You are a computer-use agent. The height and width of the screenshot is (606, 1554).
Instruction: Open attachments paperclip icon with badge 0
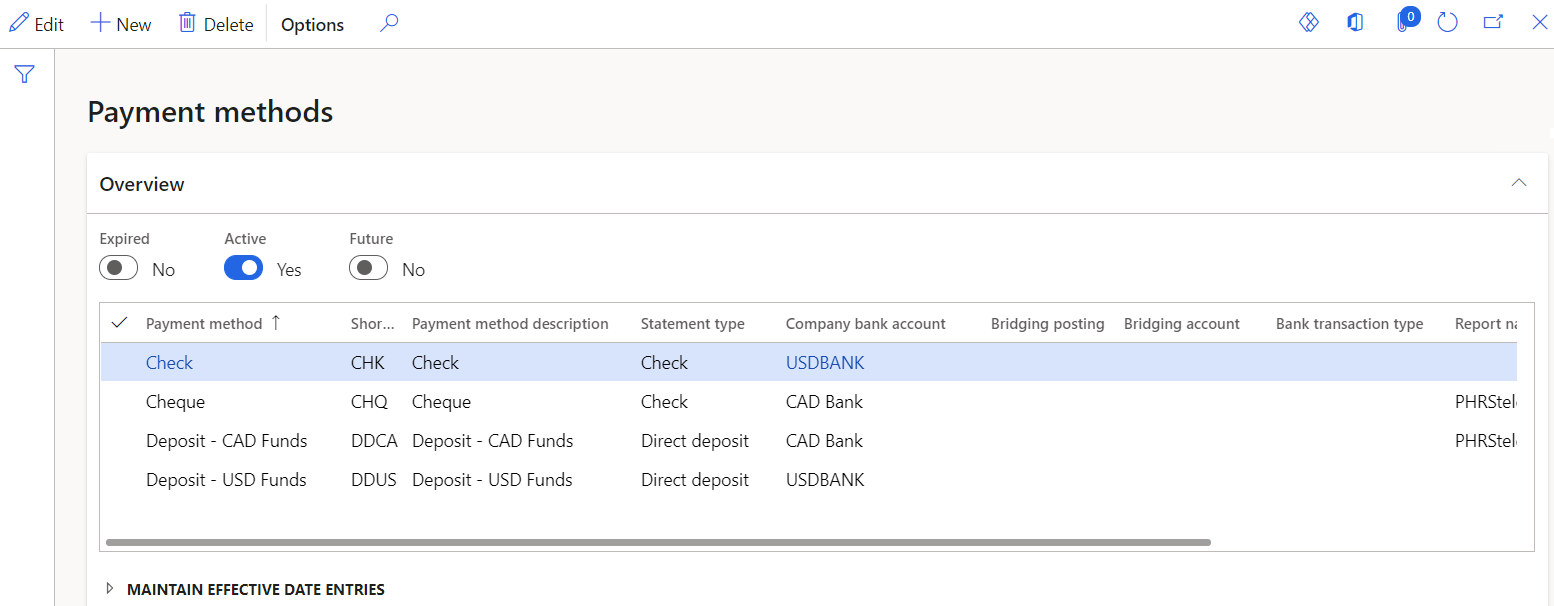1406,20
